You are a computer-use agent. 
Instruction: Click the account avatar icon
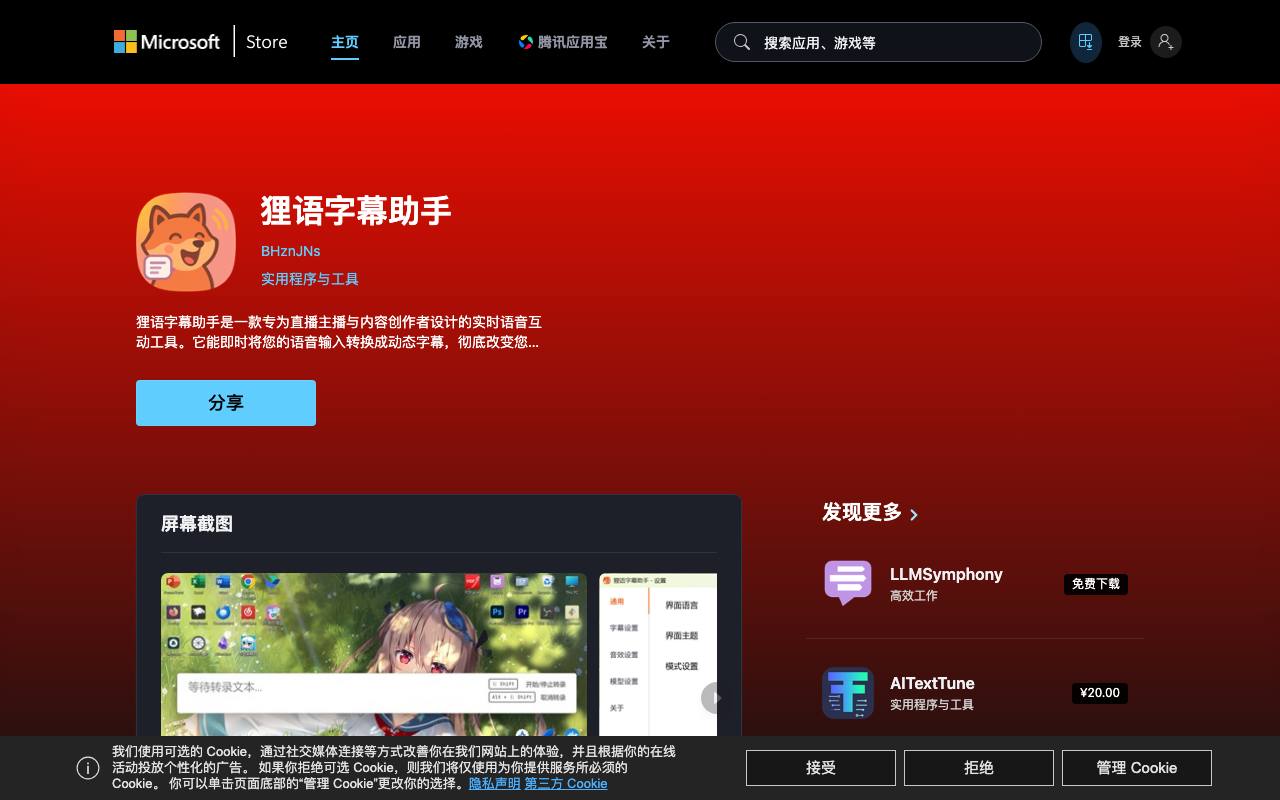[1165, 42]
